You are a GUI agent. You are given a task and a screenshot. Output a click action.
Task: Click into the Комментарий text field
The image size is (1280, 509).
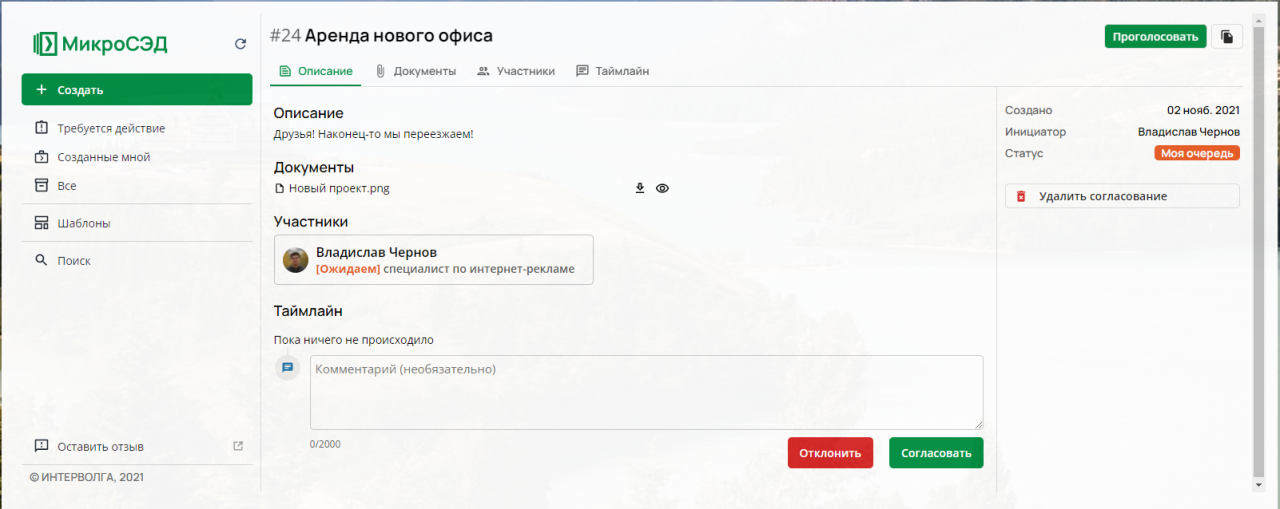[x=646, y=392]
